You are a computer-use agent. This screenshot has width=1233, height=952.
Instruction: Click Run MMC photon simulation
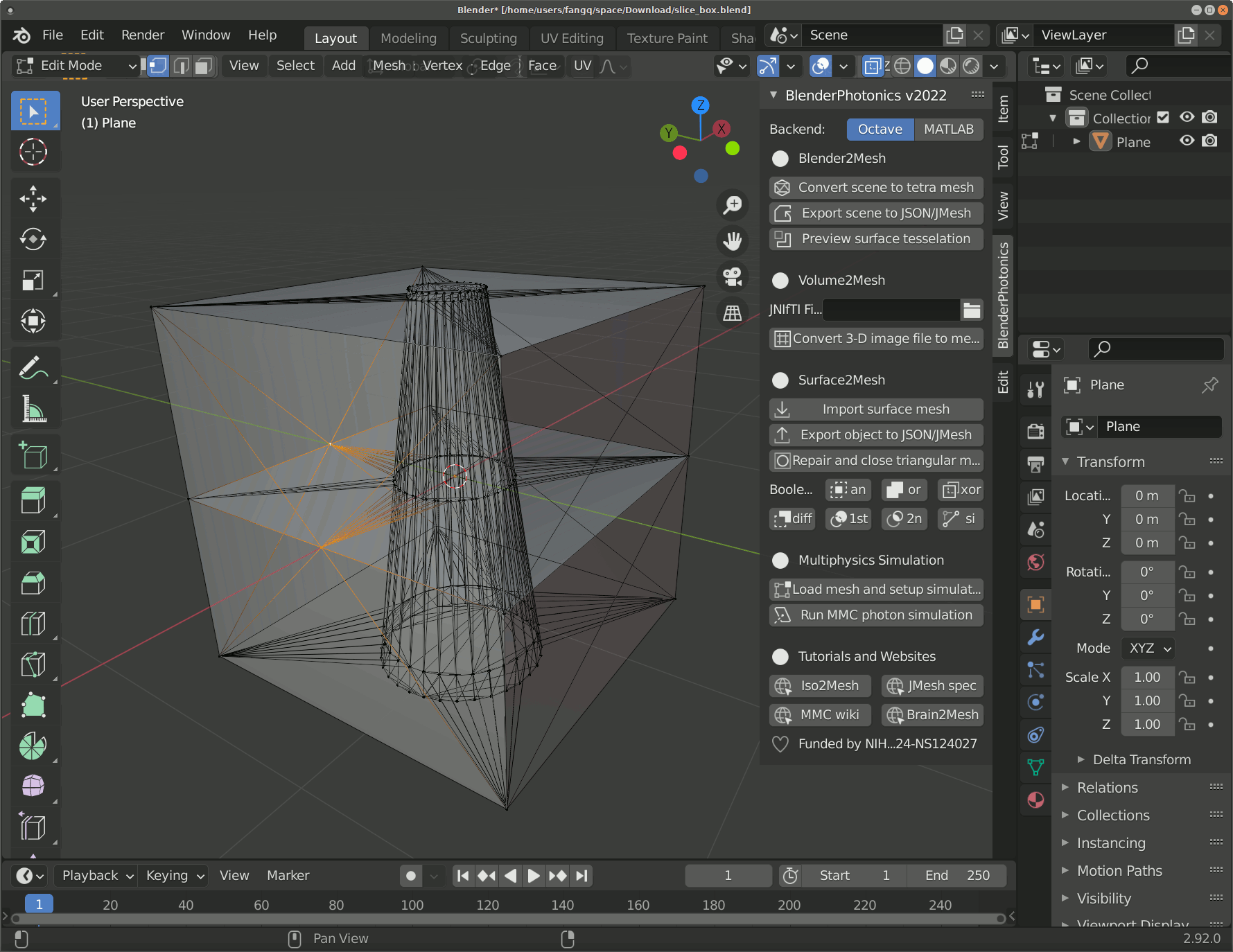point(876,615)
